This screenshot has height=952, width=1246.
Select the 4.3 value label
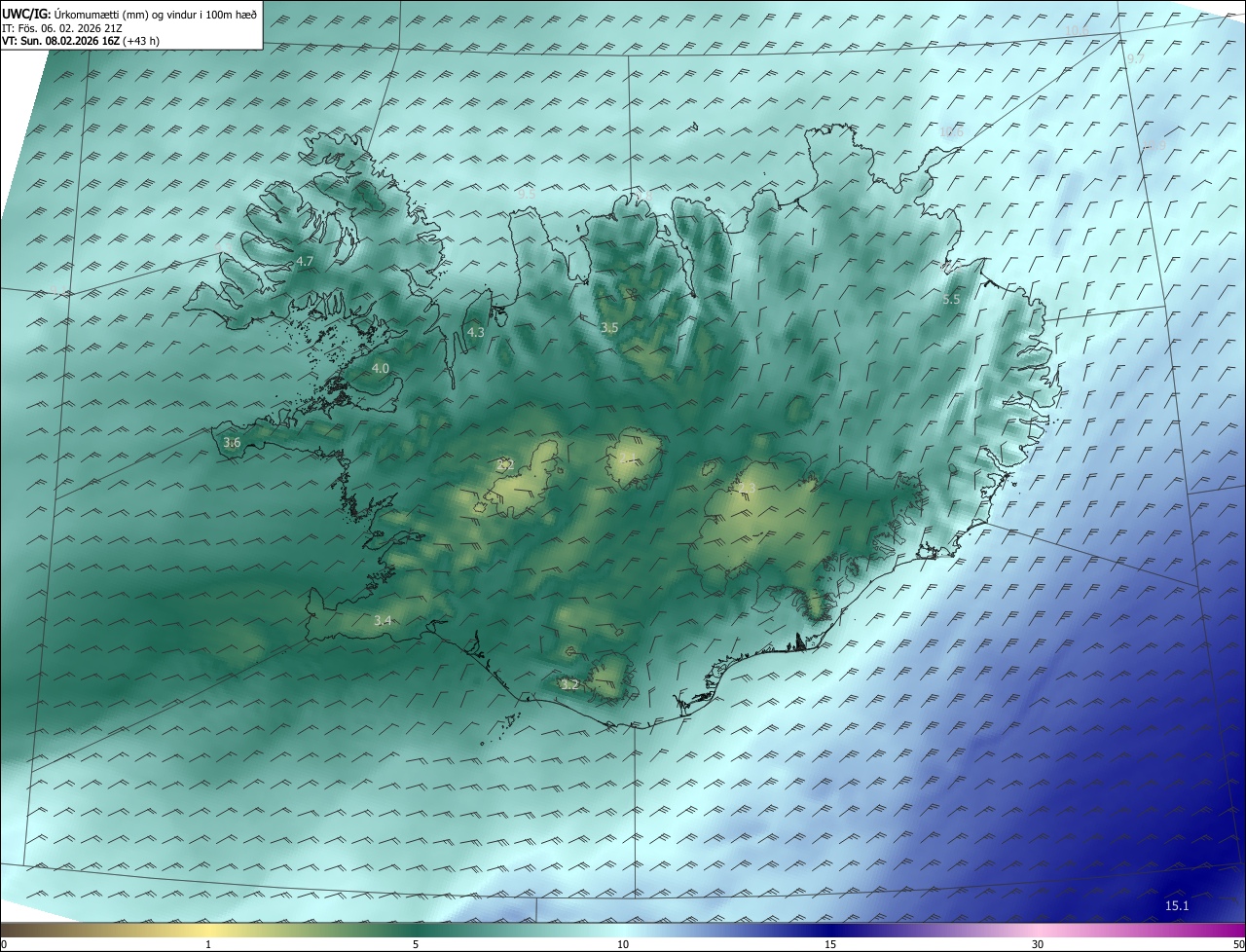click(x=476, y=332)
